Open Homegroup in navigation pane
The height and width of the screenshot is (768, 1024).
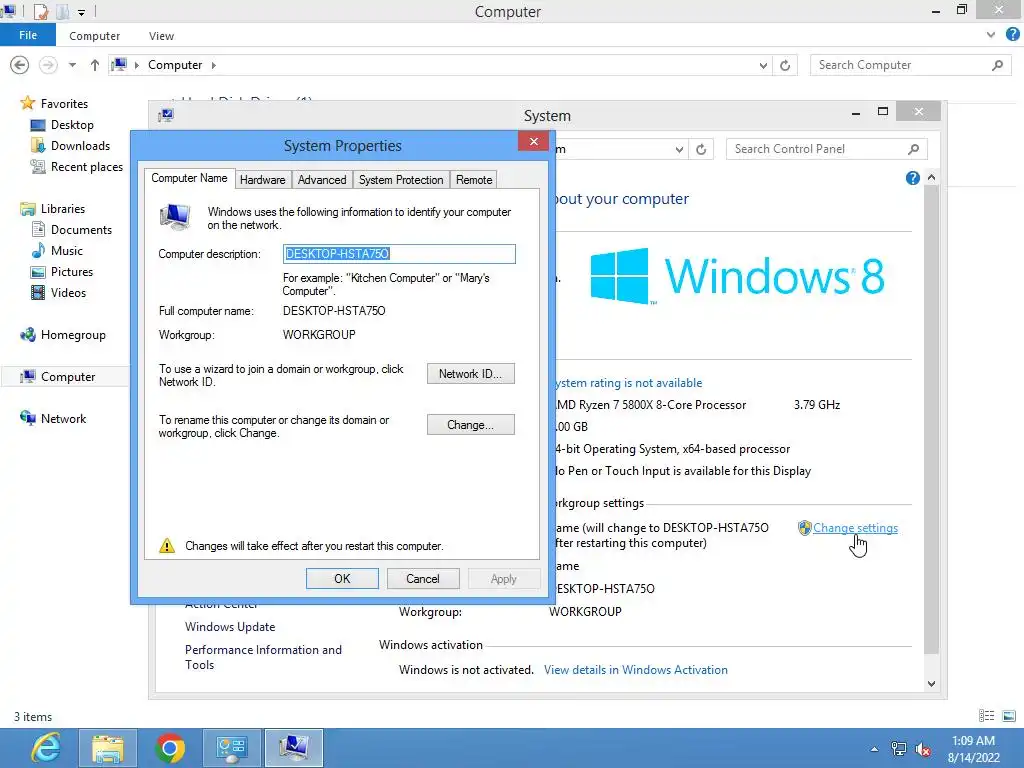click(72, 335)
